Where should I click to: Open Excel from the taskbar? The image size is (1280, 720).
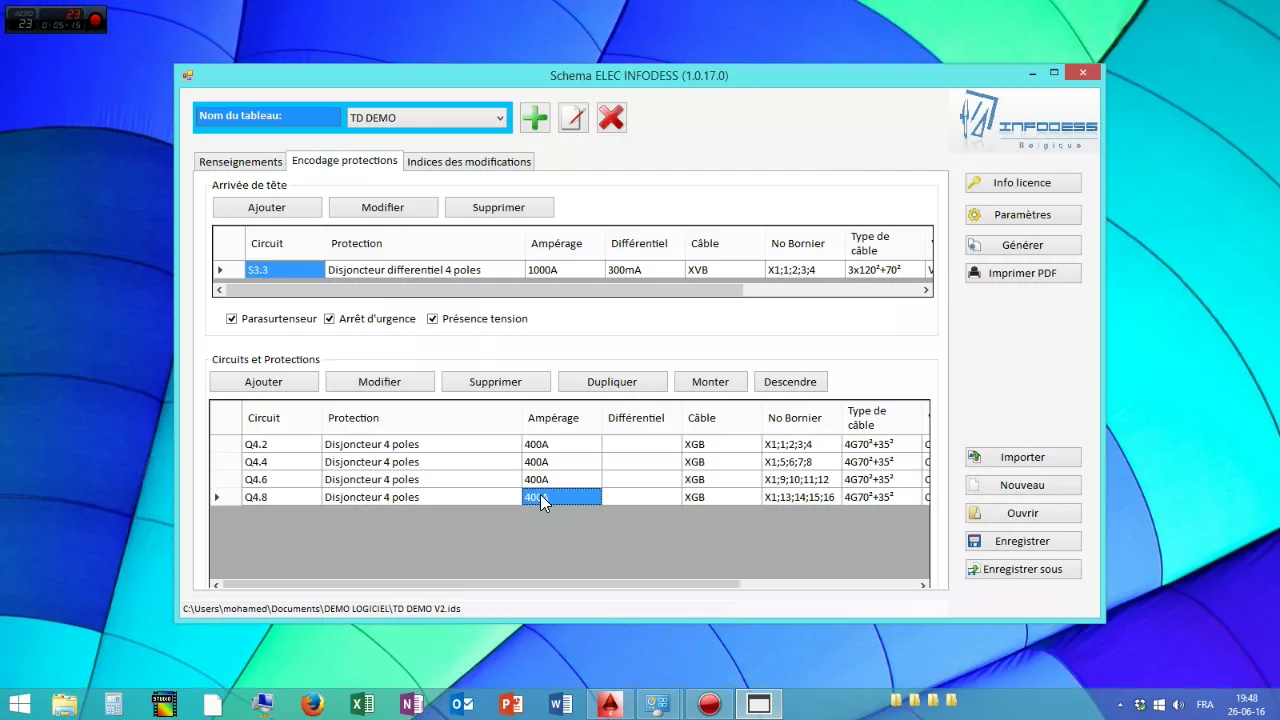pyautogui.click(x=362, y=704)
